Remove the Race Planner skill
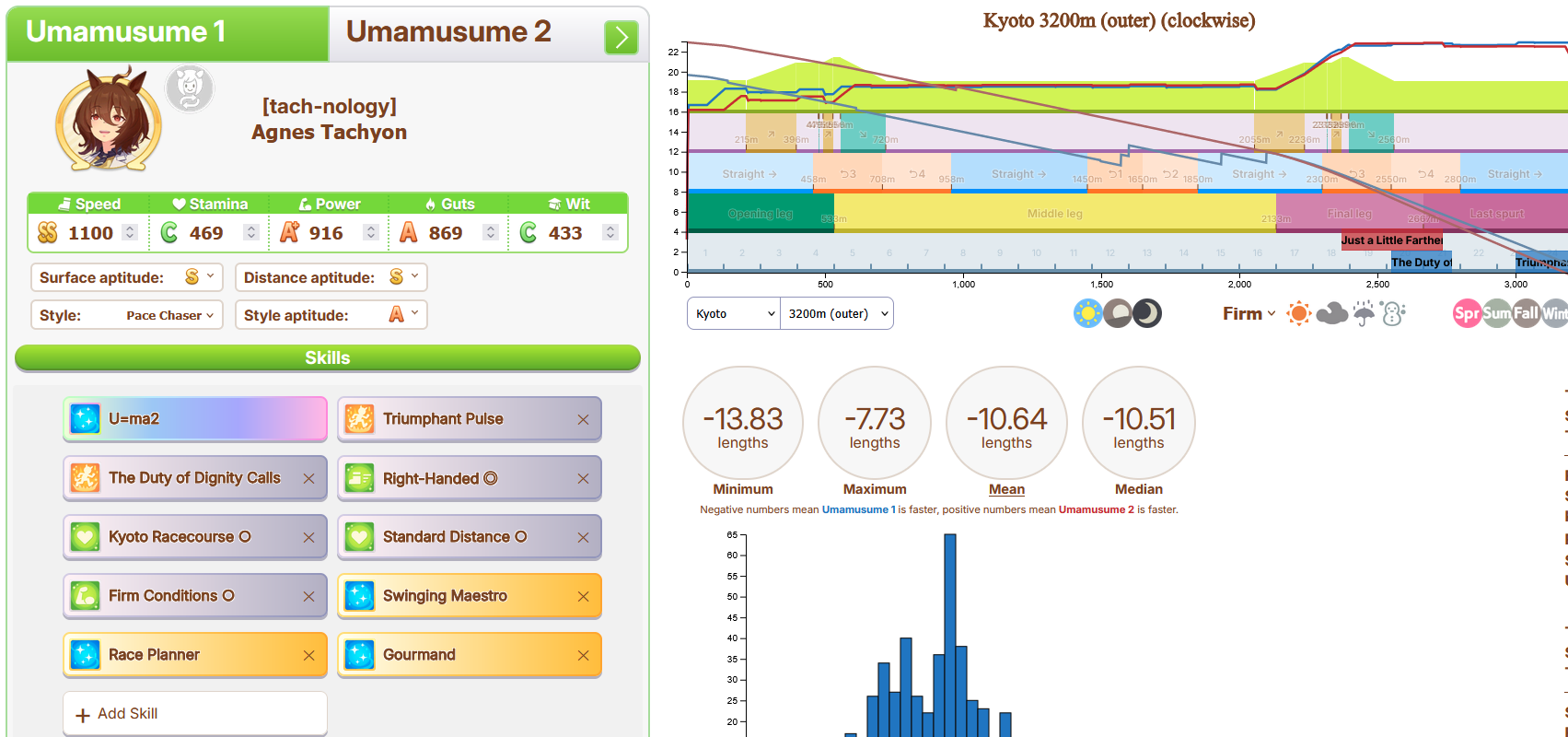The image size is (1568, 737). (x=308, y=656)
